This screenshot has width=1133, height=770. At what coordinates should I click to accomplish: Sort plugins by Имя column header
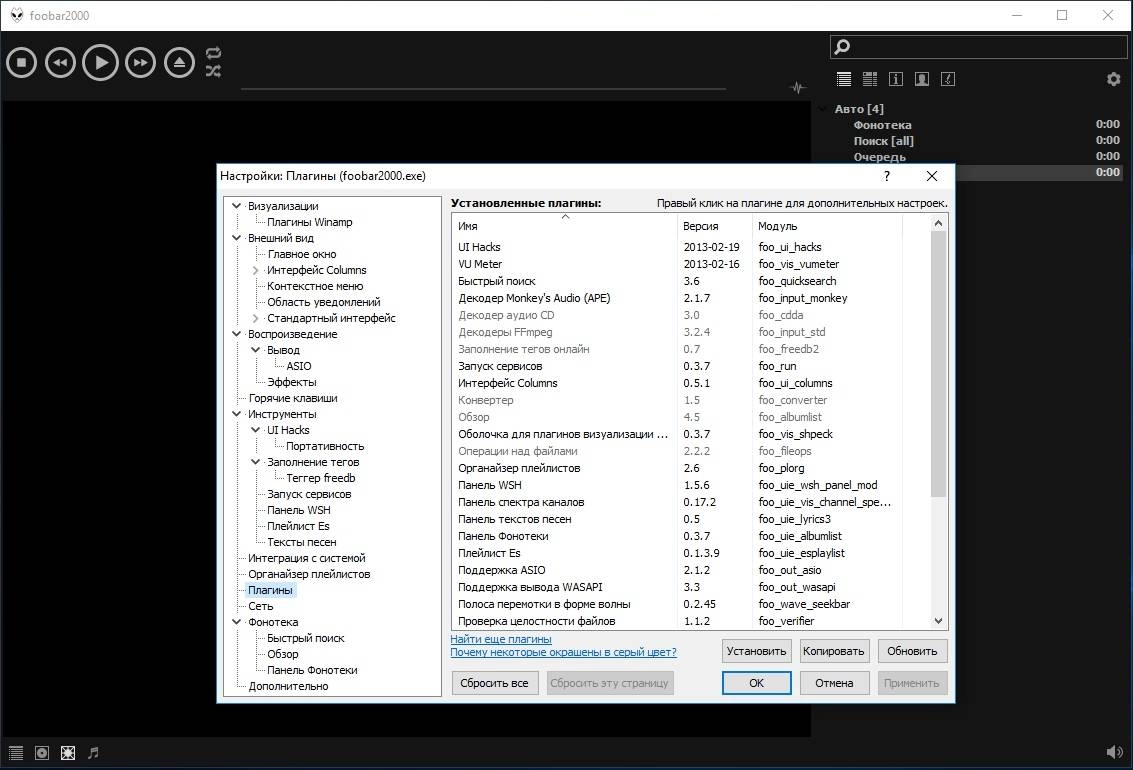tap(565, 225)
